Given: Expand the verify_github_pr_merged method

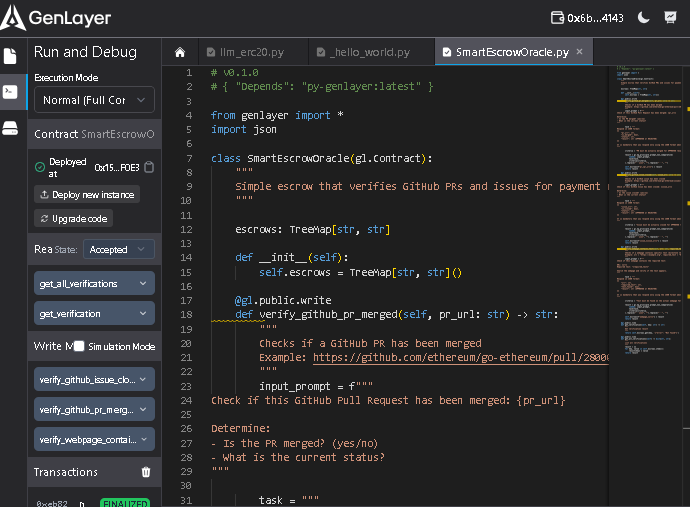Looking at the screenshot, I should 94,409.
